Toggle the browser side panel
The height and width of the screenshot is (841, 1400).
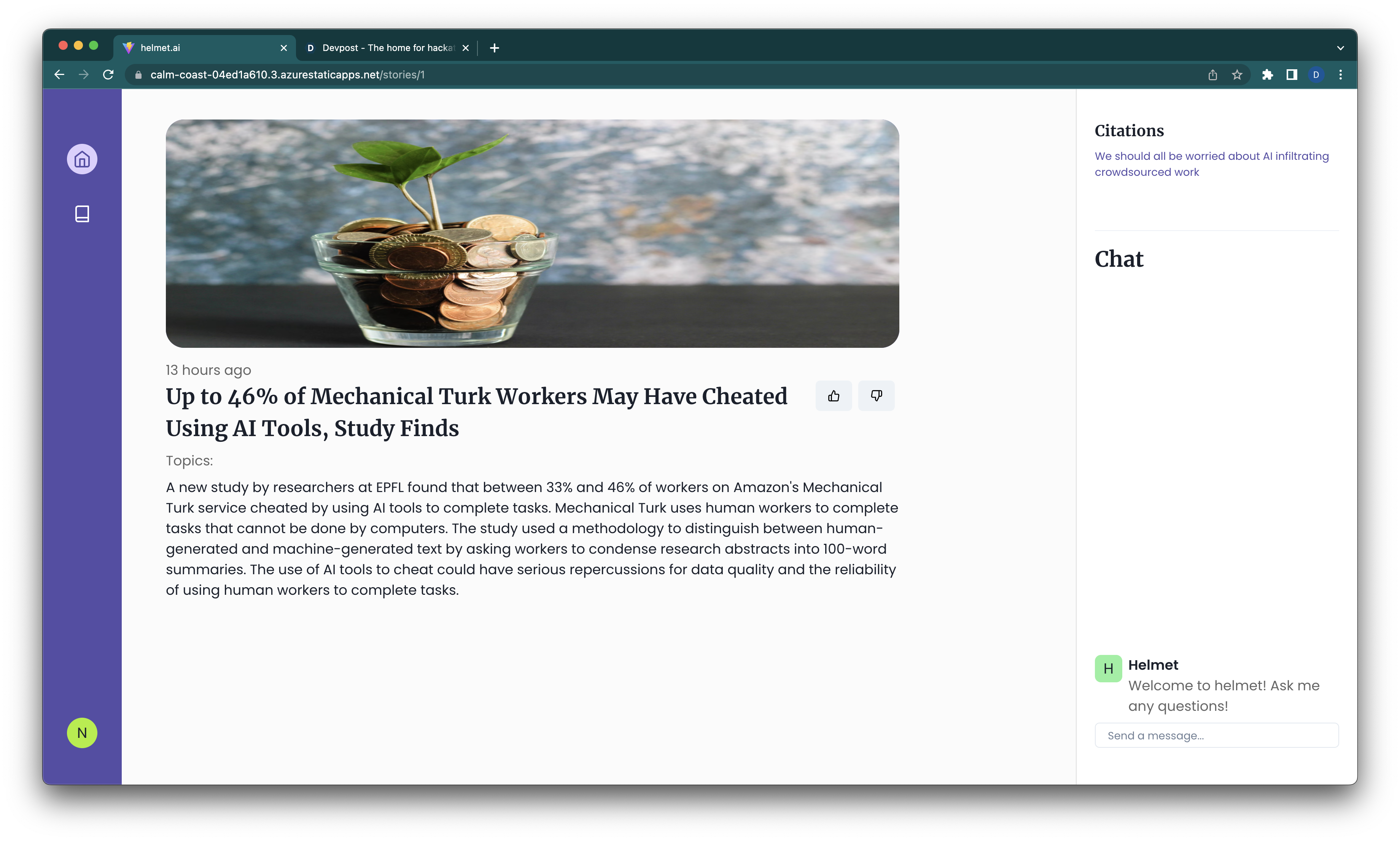(x=1292, y=75)
